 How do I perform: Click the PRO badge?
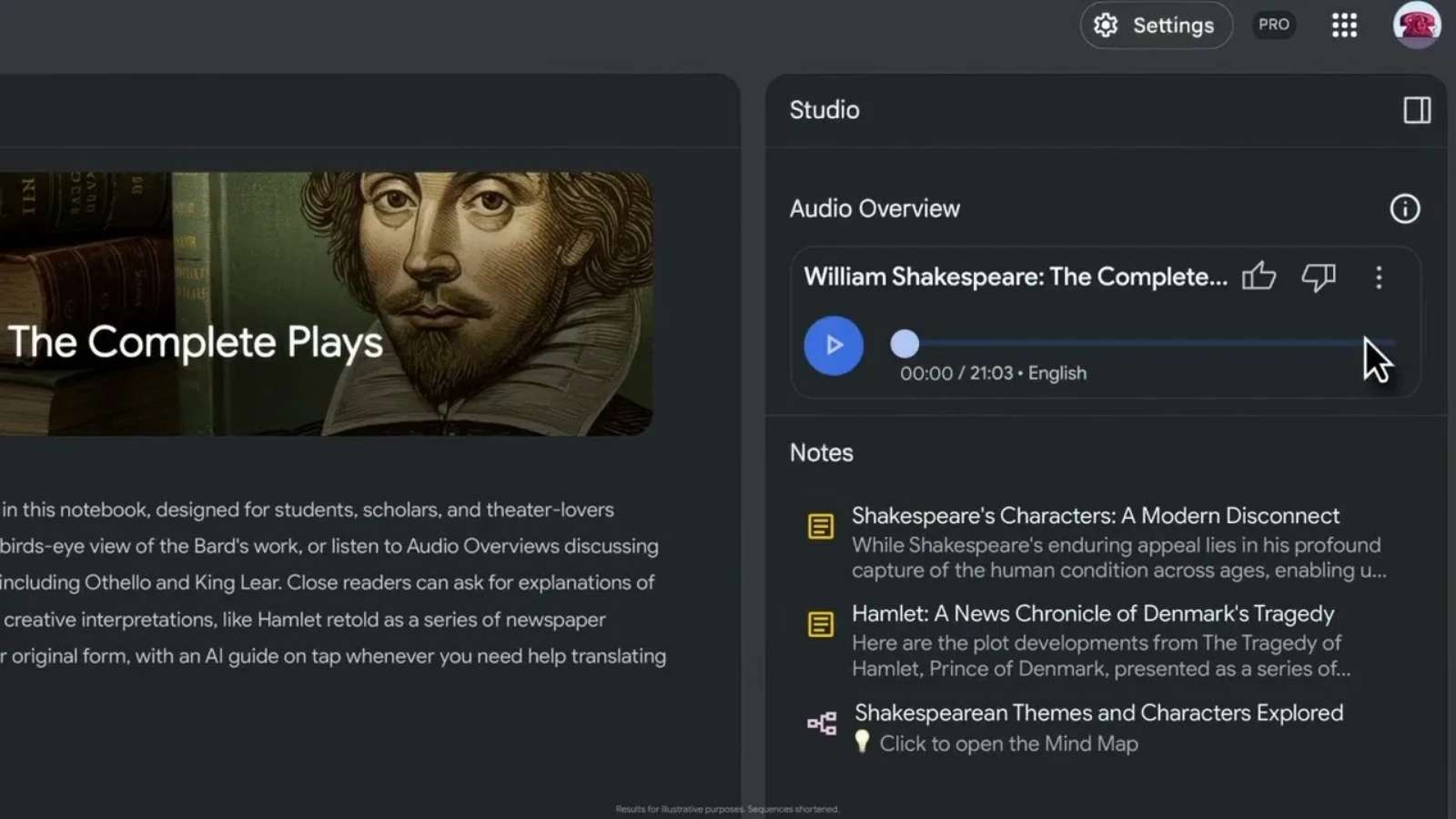tap(1273, 25)
